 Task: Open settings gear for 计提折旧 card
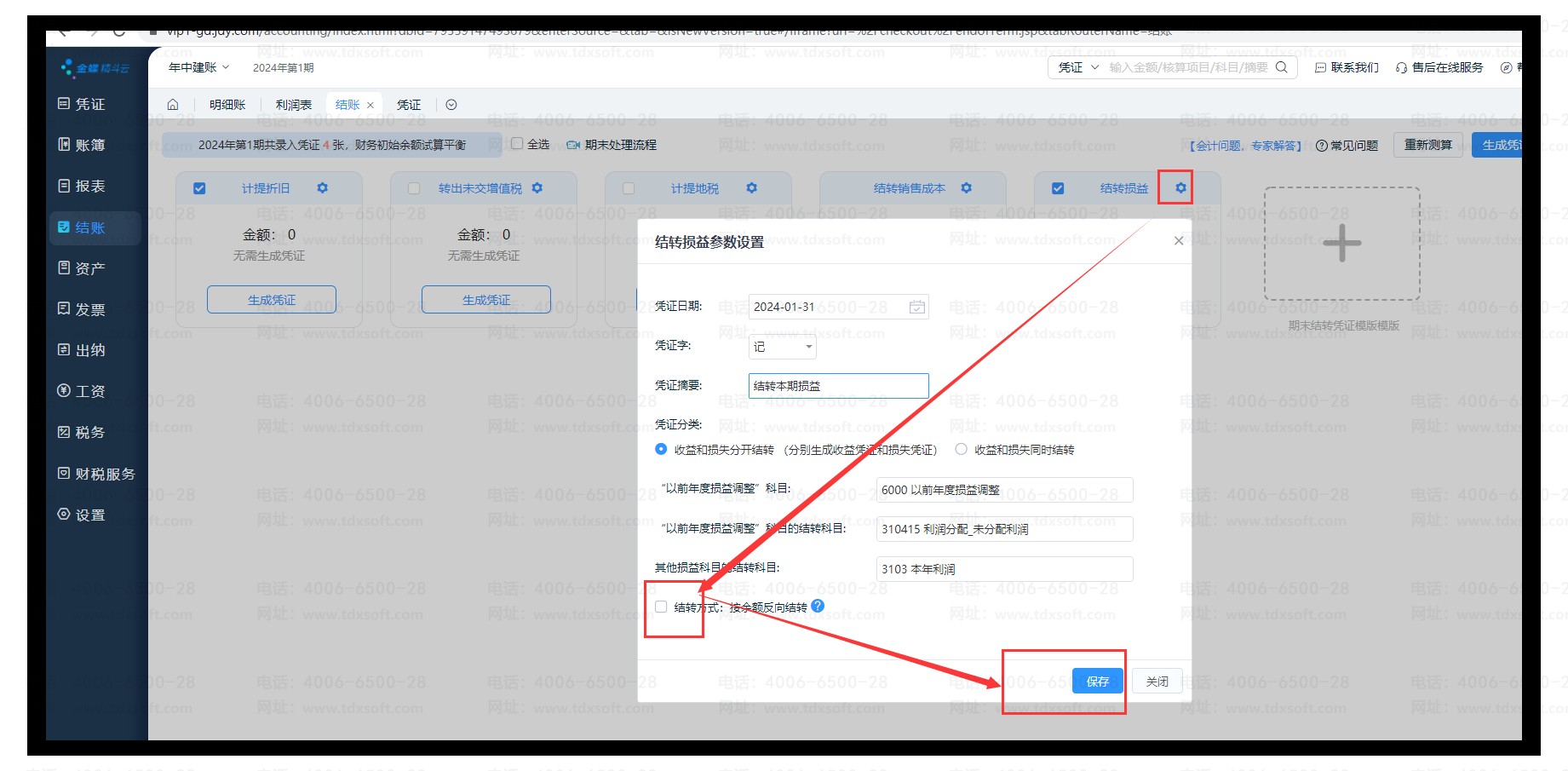[x=322, y=188]
